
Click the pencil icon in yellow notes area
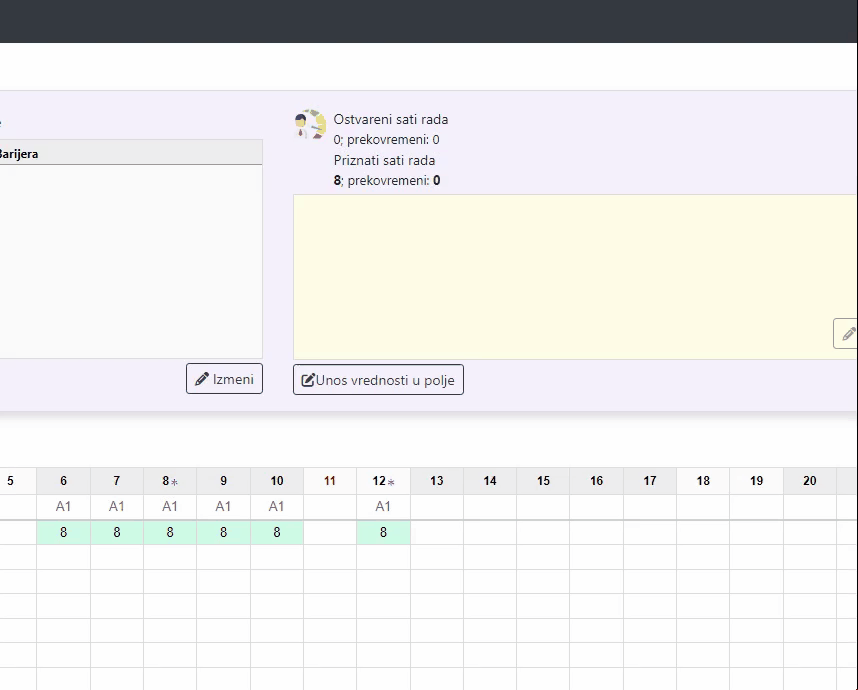847,334
